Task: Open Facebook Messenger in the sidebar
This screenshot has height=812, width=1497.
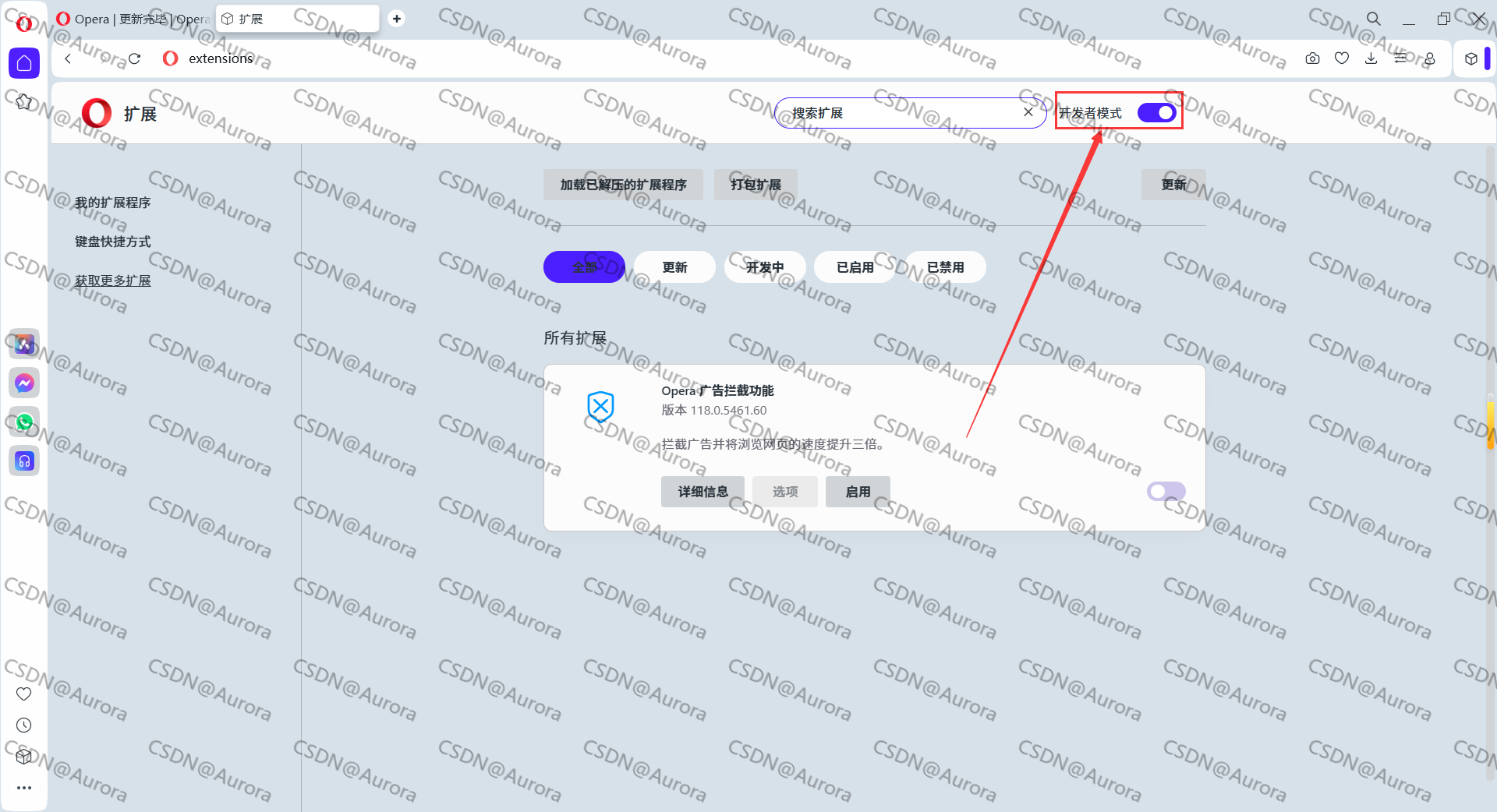Action: (24, 383)
